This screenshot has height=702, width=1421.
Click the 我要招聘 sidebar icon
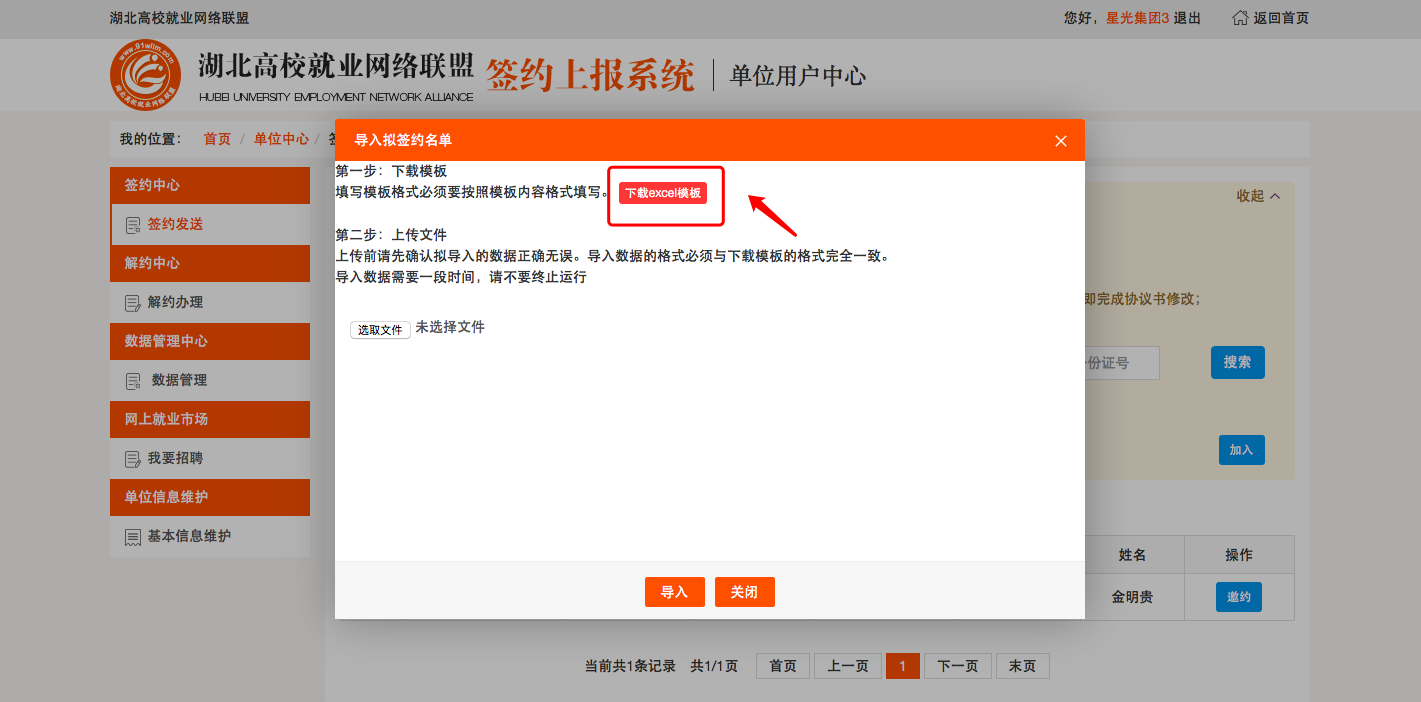pyautogui.click(x=133, y=459)
